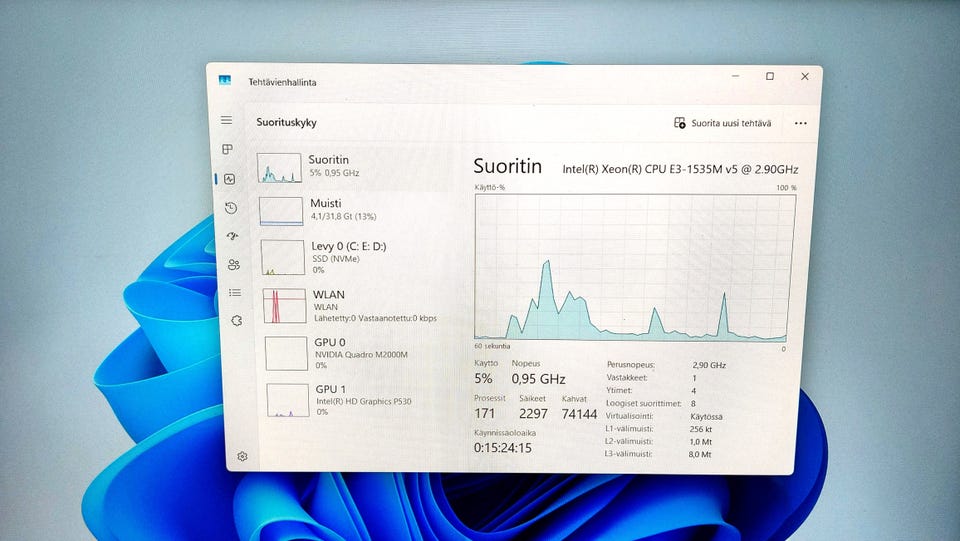Click the 'Tehtävienhallinta' window title
Screen dimensions: 960x541
coord(282,82)
